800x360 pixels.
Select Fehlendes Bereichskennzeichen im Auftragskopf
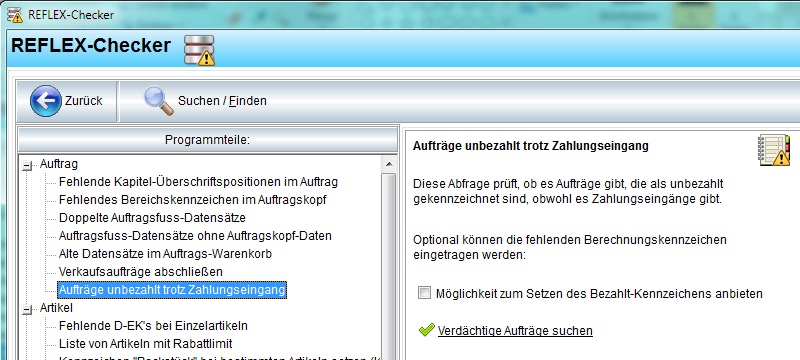[193, 200]
